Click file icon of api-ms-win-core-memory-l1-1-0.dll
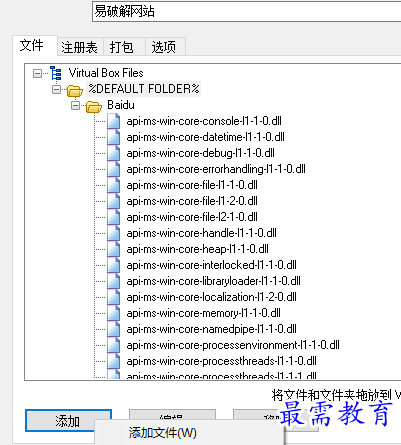 coord(114,313)
